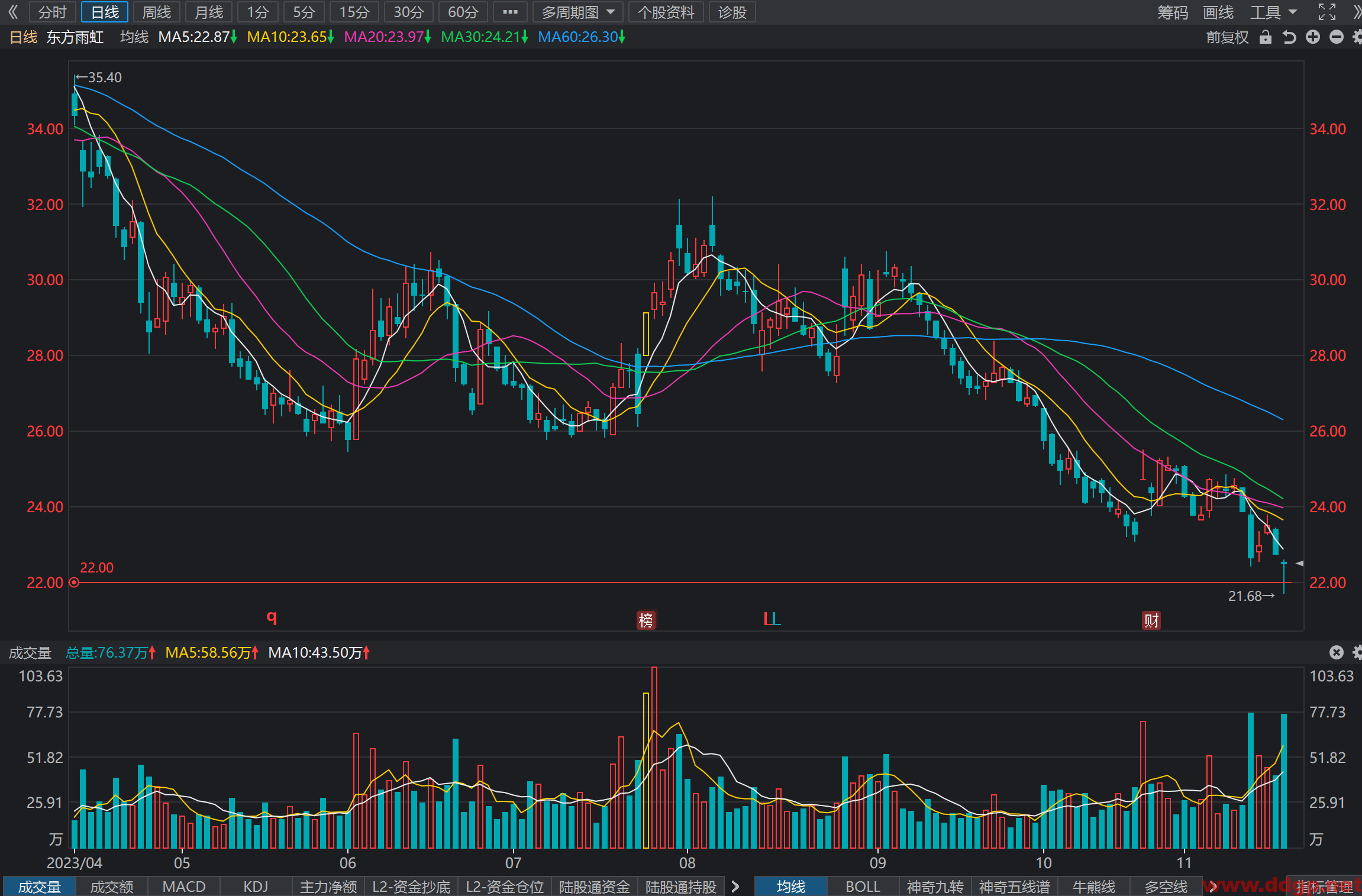Close the 成交量 volume panel
The width and height of the screenshot is (1362, 896).
1337,652
